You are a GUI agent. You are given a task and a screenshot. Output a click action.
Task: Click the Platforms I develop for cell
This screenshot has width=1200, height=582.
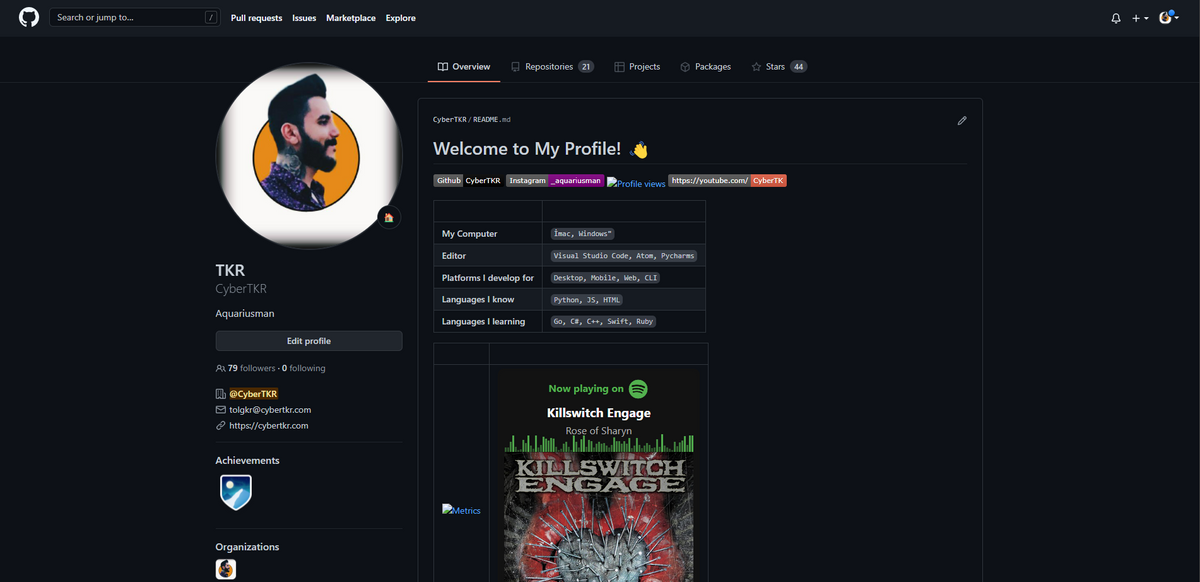[x=488, y=278]
